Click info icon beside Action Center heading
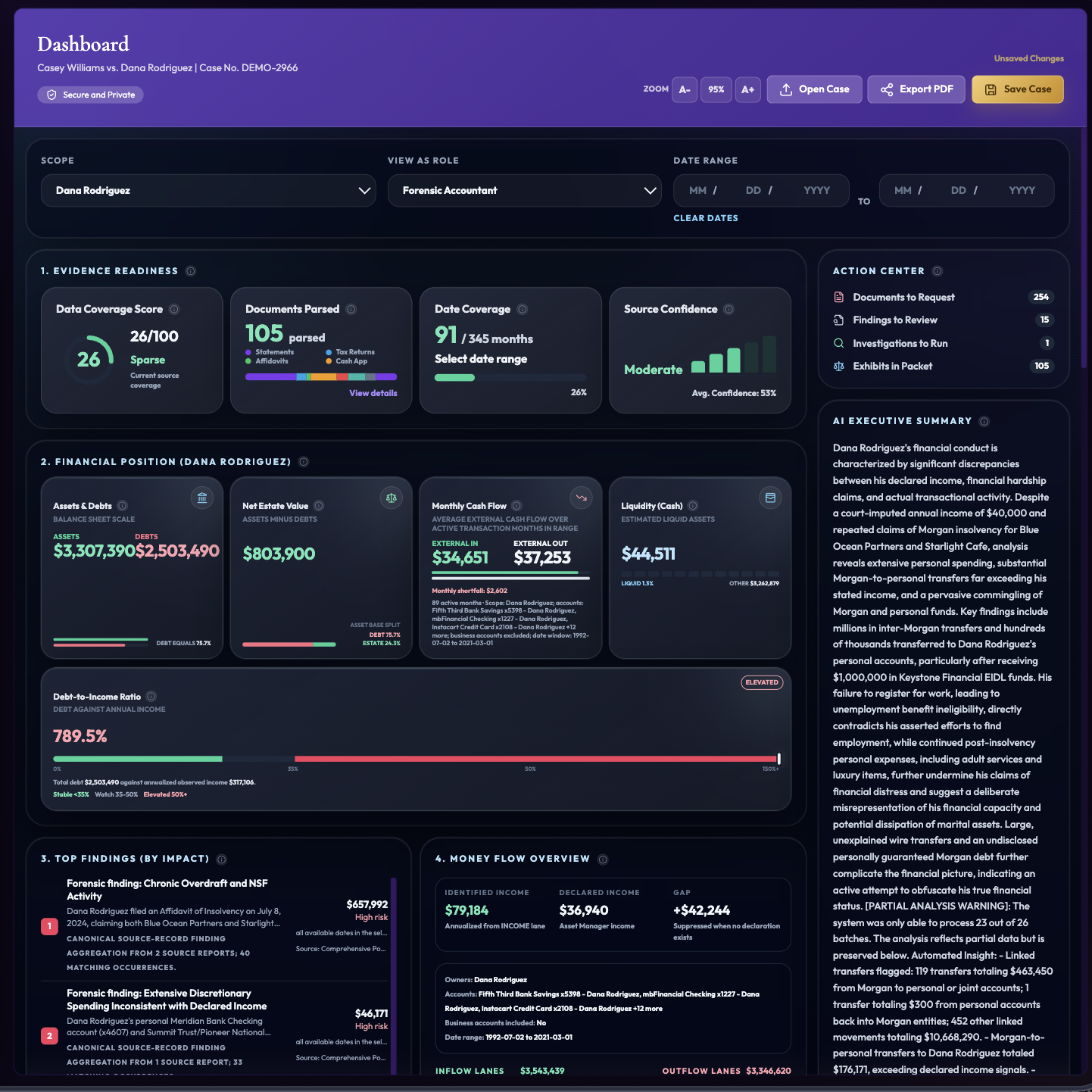The width and height of the screenshot is (1092, 1092). (x=938, y=271)
